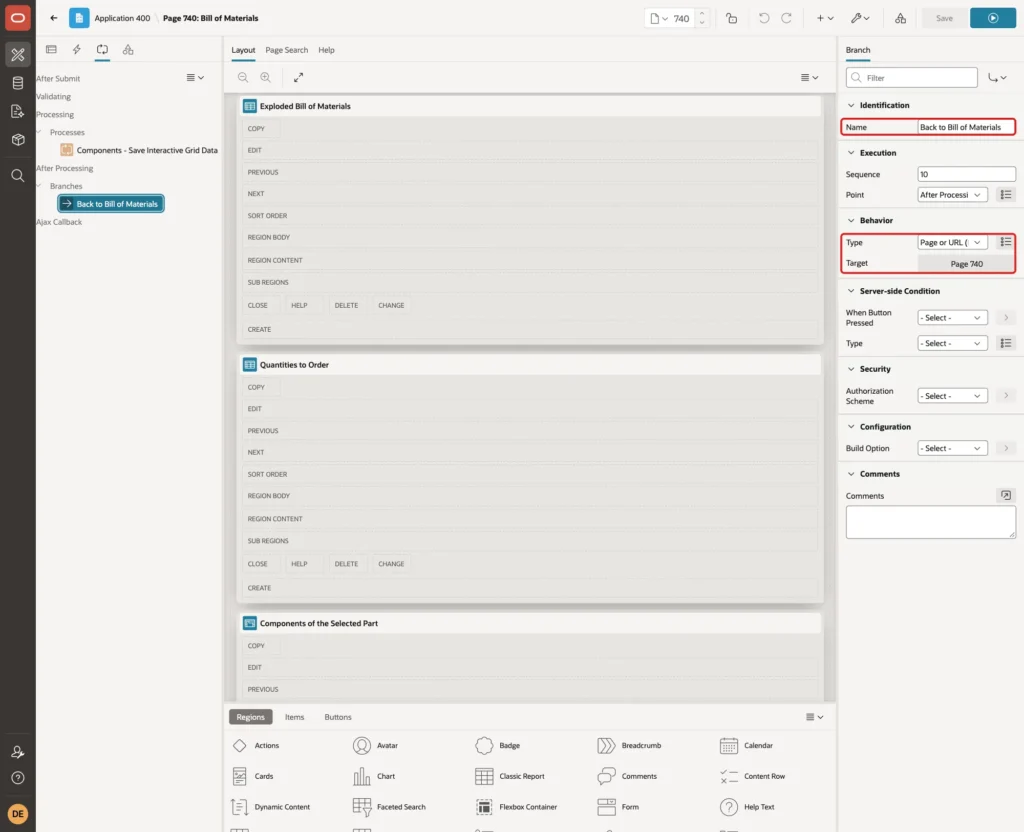Open the Create plus menu

[825, 18]
